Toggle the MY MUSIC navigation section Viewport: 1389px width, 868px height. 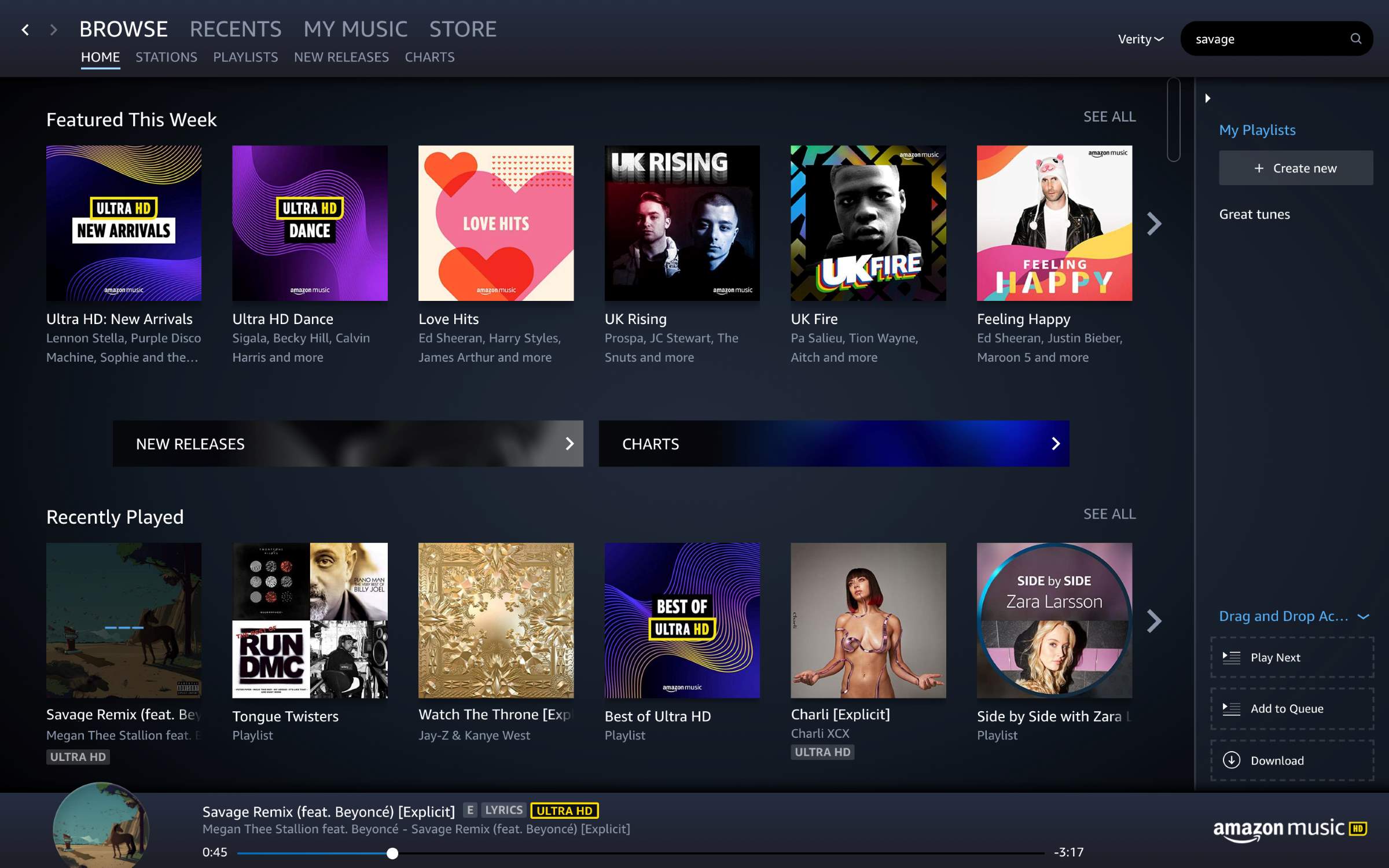pyautogui.click(x=355, y=28)
